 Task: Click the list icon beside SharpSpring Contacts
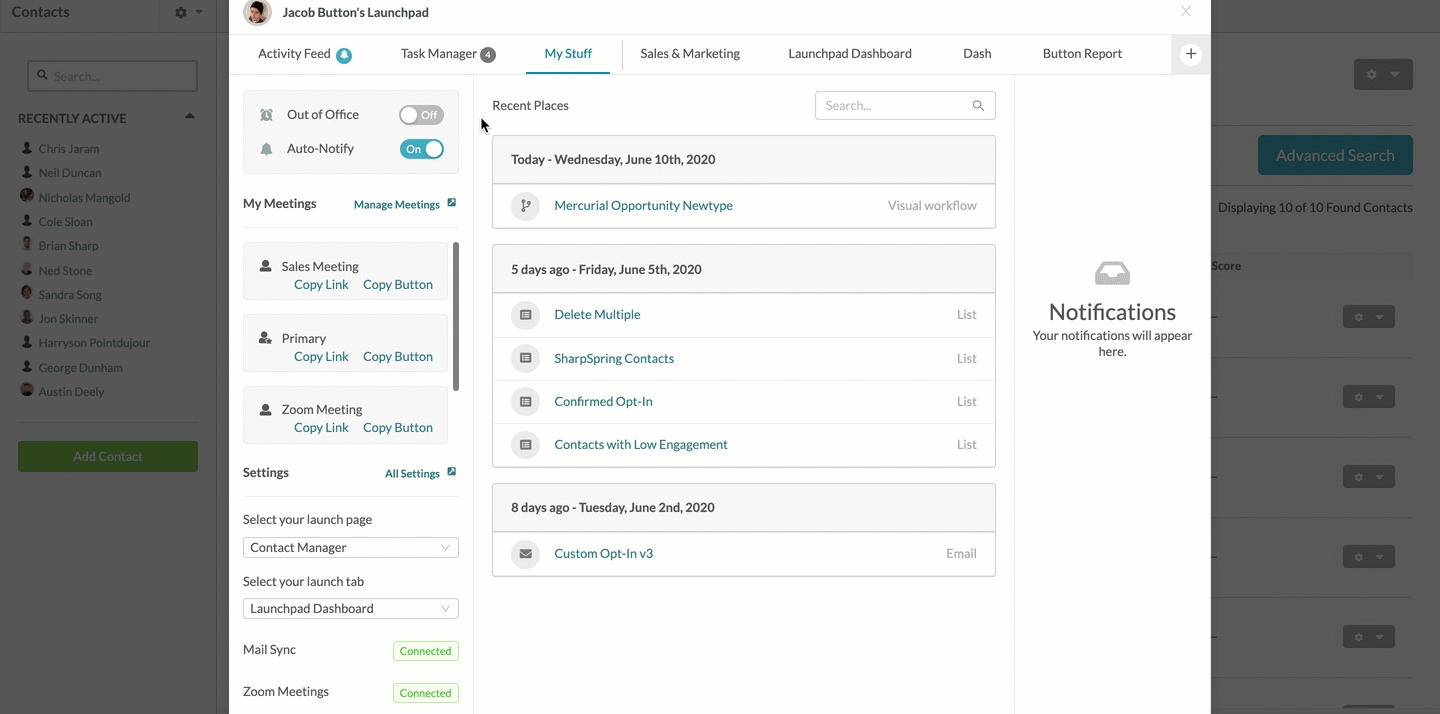pos(525,358)
